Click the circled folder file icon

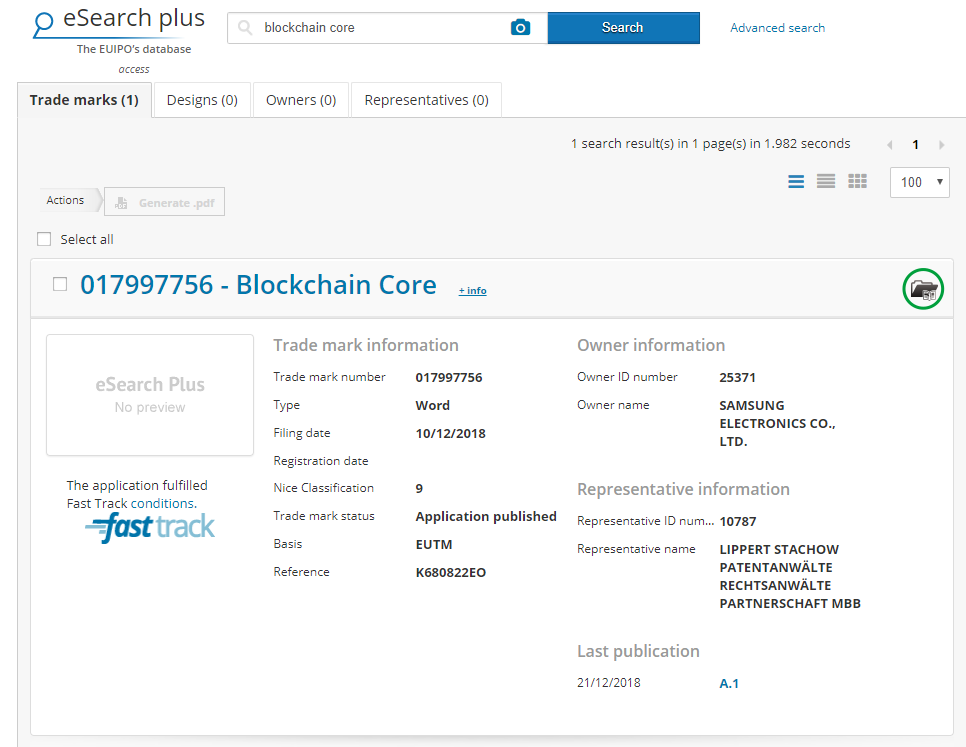click(923, 289)
